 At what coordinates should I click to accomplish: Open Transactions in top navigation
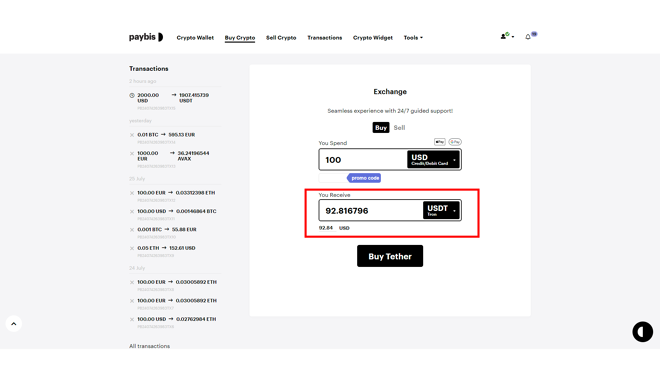click(325, 37)
